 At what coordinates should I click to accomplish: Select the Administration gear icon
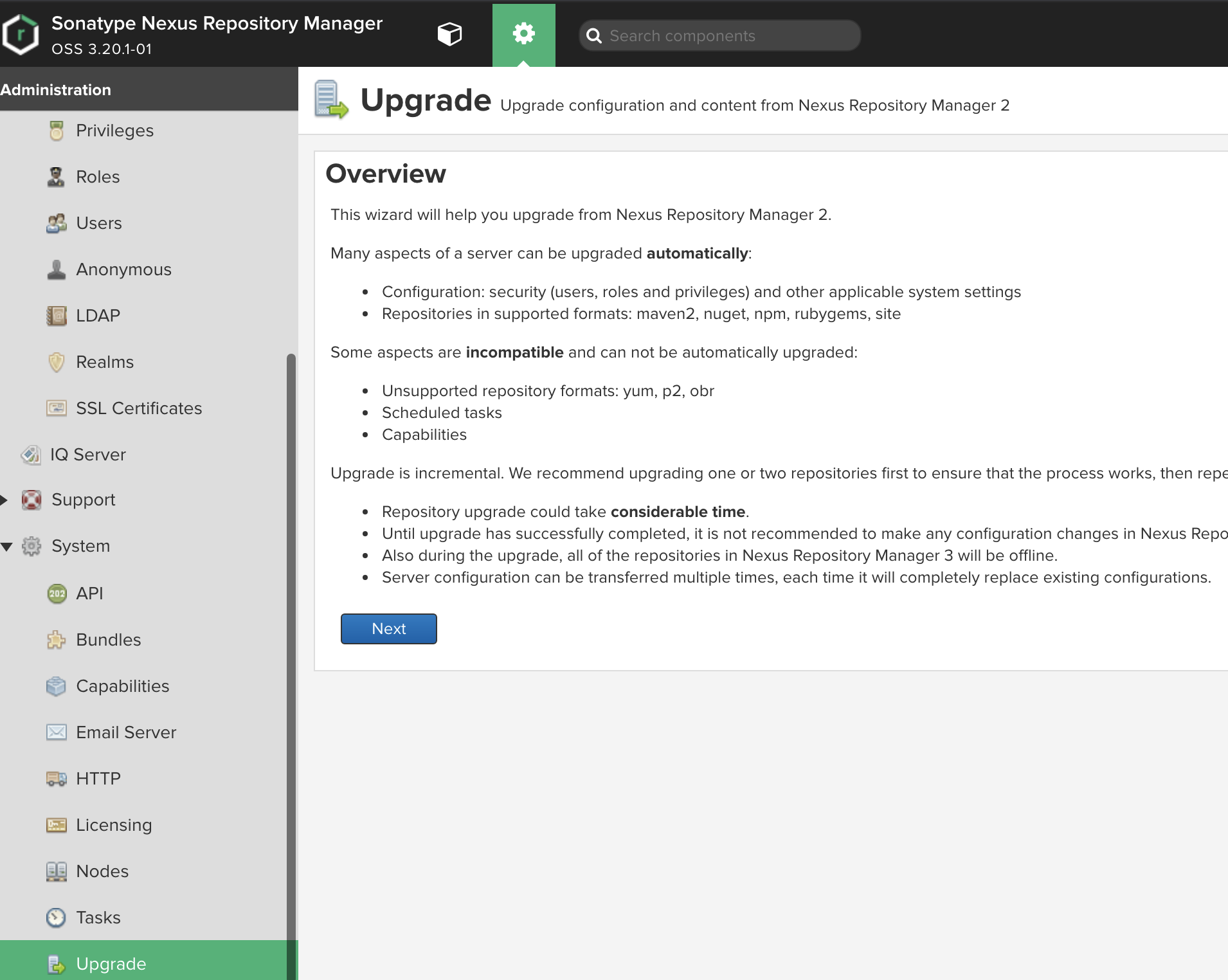524,33
